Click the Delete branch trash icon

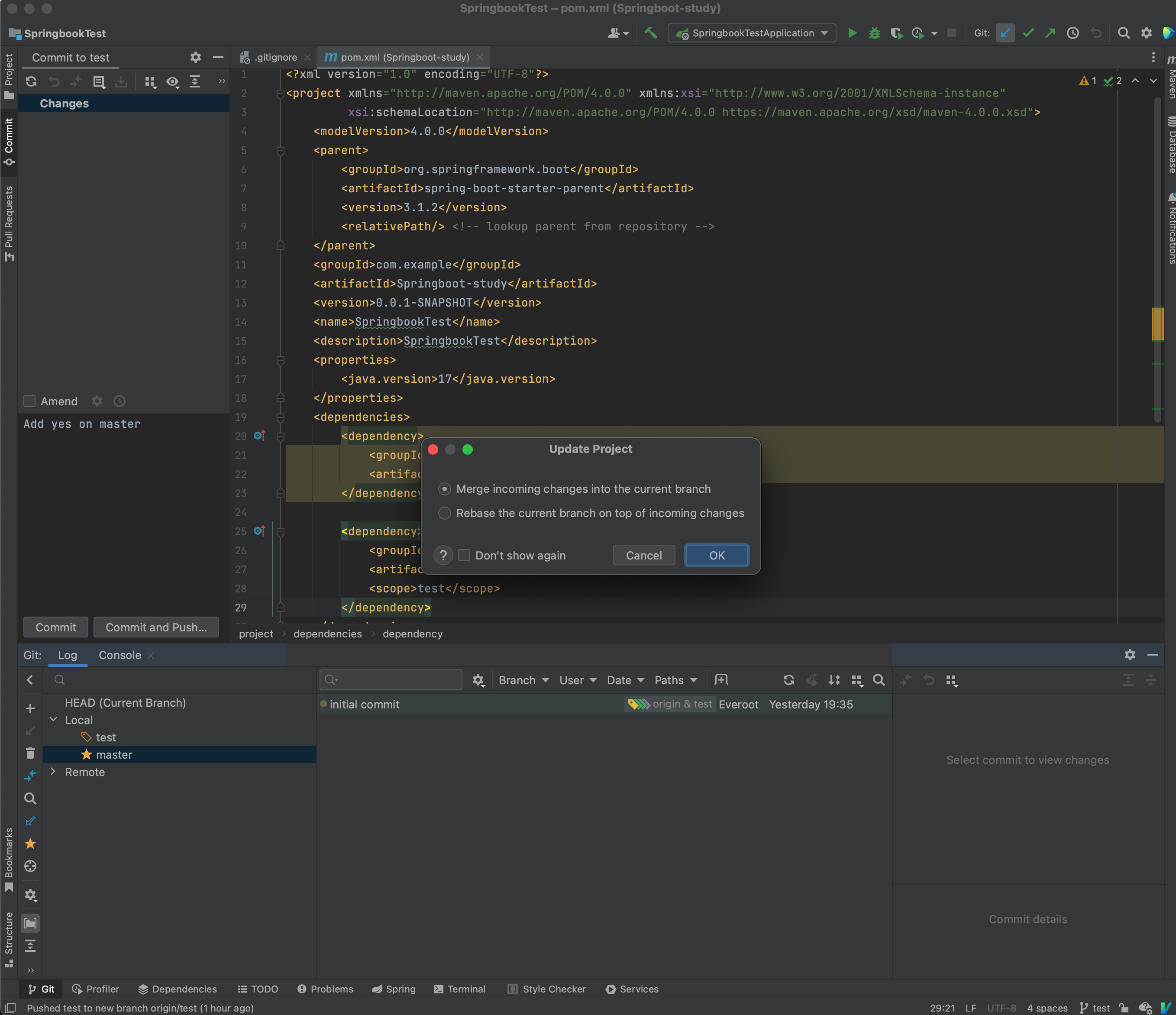30,753
